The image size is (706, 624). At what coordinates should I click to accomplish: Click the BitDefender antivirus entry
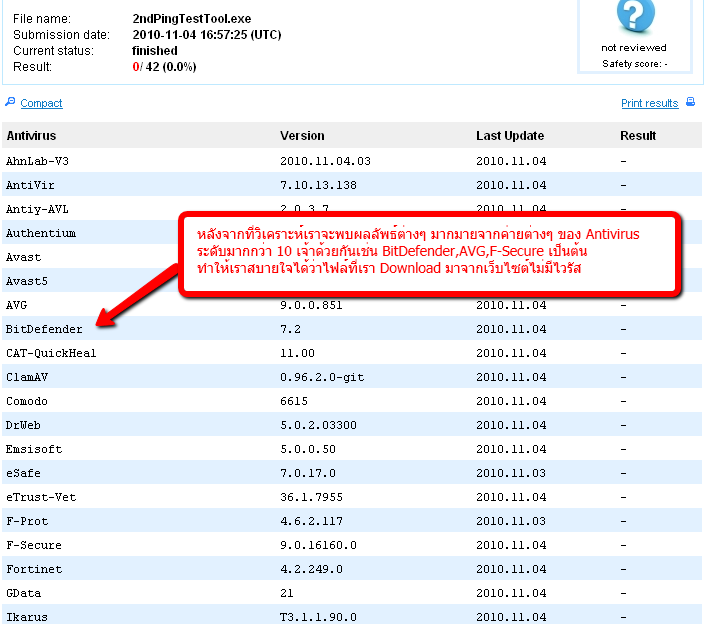pyautogui.click(x=44, y=329)
